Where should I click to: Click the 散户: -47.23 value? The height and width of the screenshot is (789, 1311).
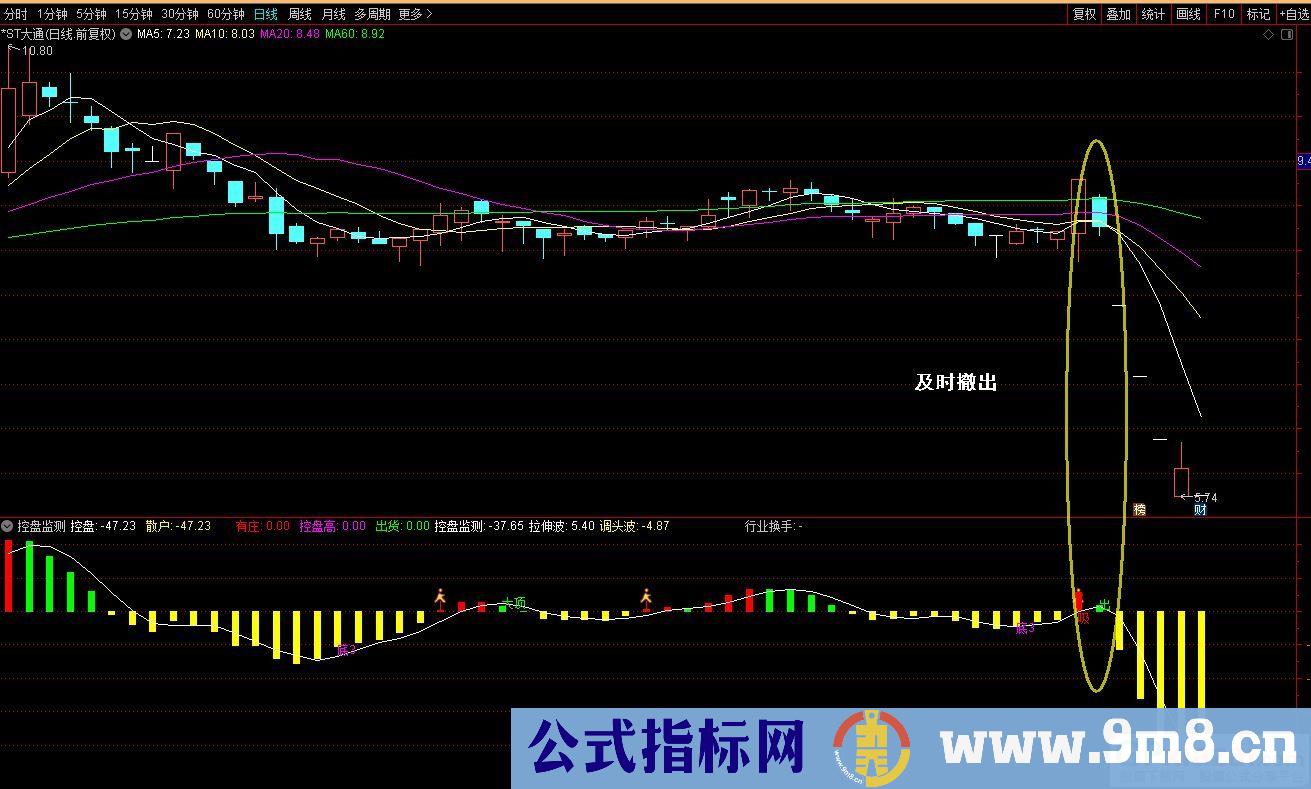coord(178,525)
